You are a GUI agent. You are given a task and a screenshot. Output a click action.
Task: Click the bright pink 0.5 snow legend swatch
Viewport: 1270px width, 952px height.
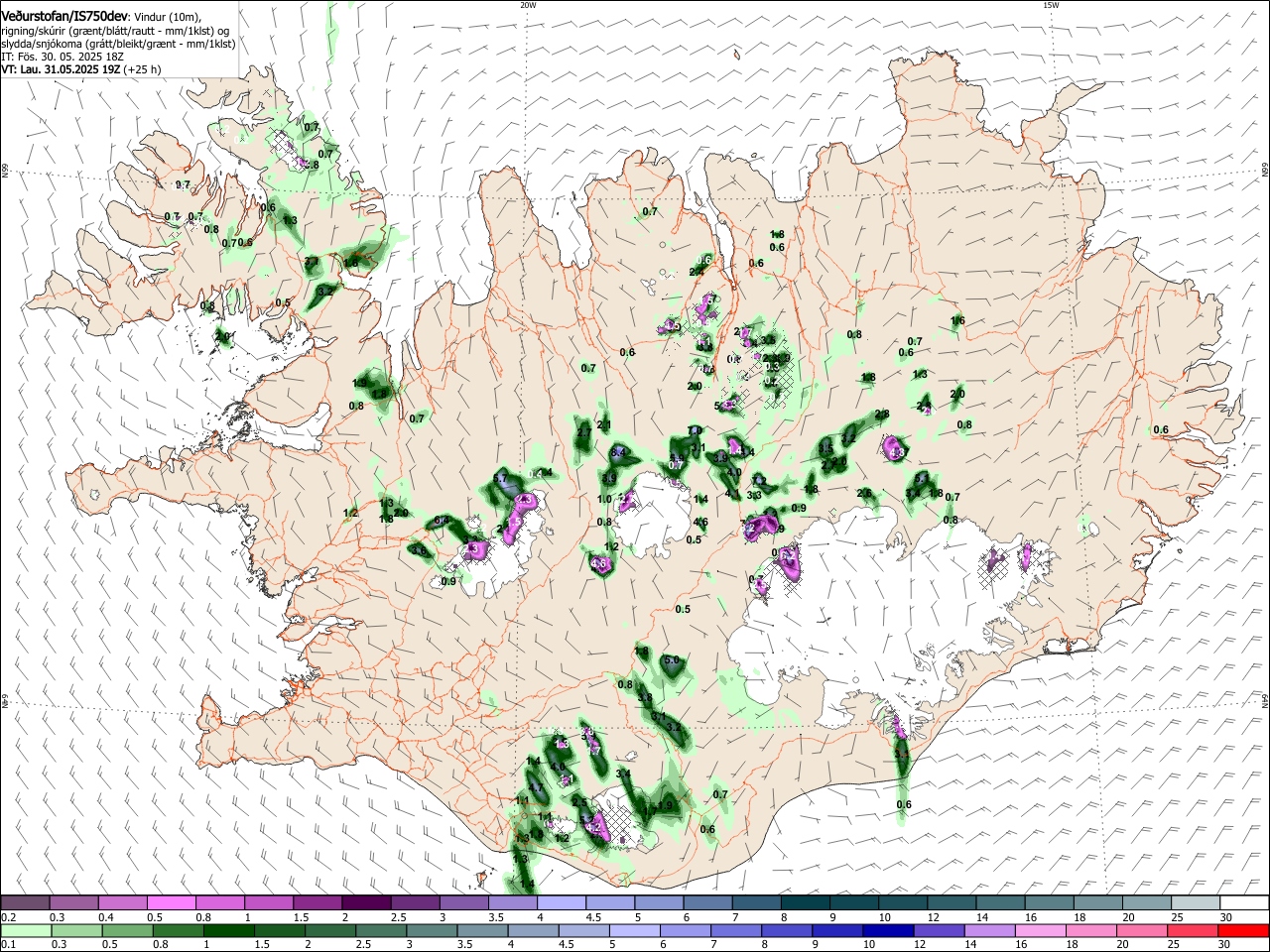[171, 903]
